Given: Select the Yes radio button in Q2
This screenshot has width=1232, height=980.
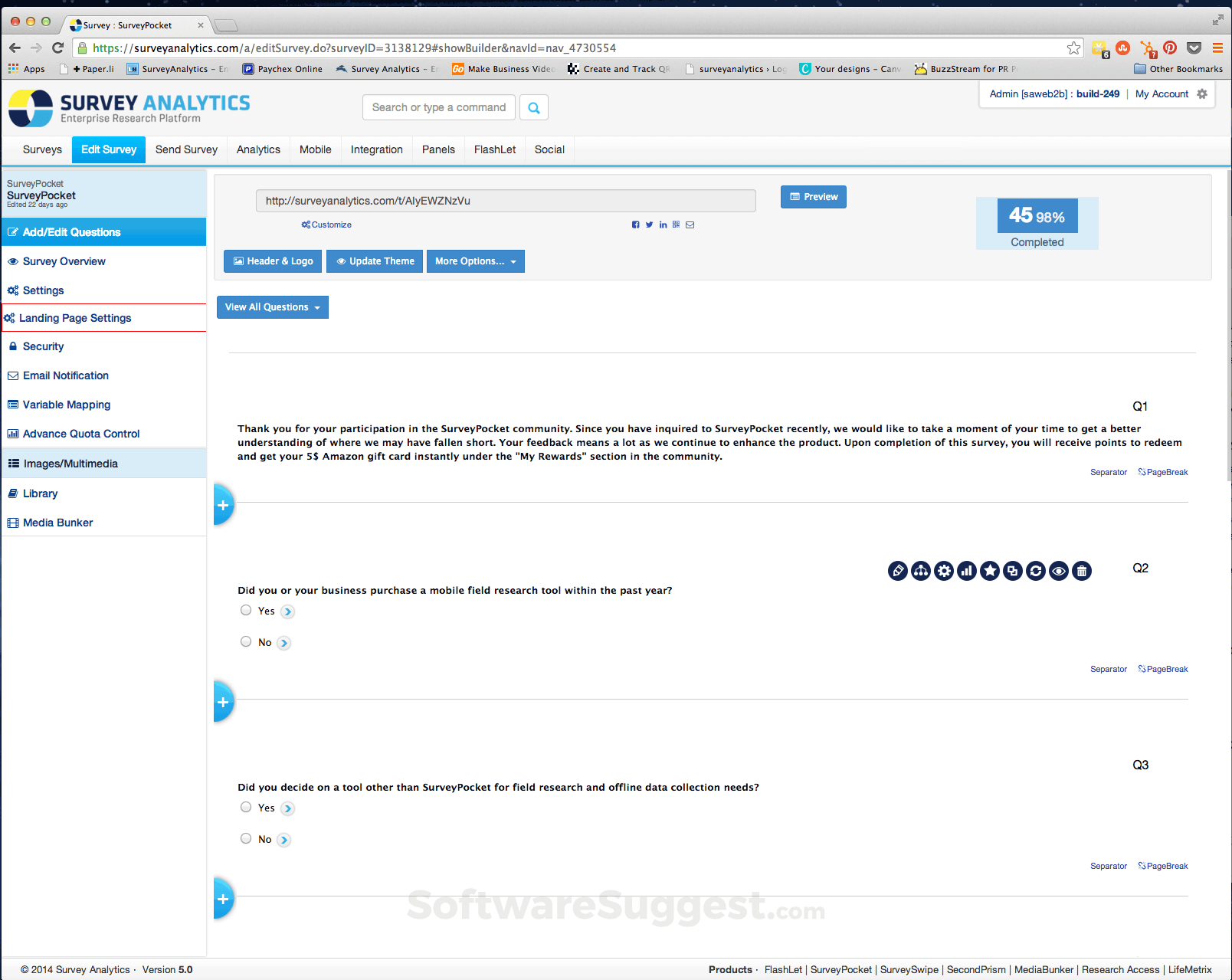Looking at the screenshot, I should coord(246,610).
